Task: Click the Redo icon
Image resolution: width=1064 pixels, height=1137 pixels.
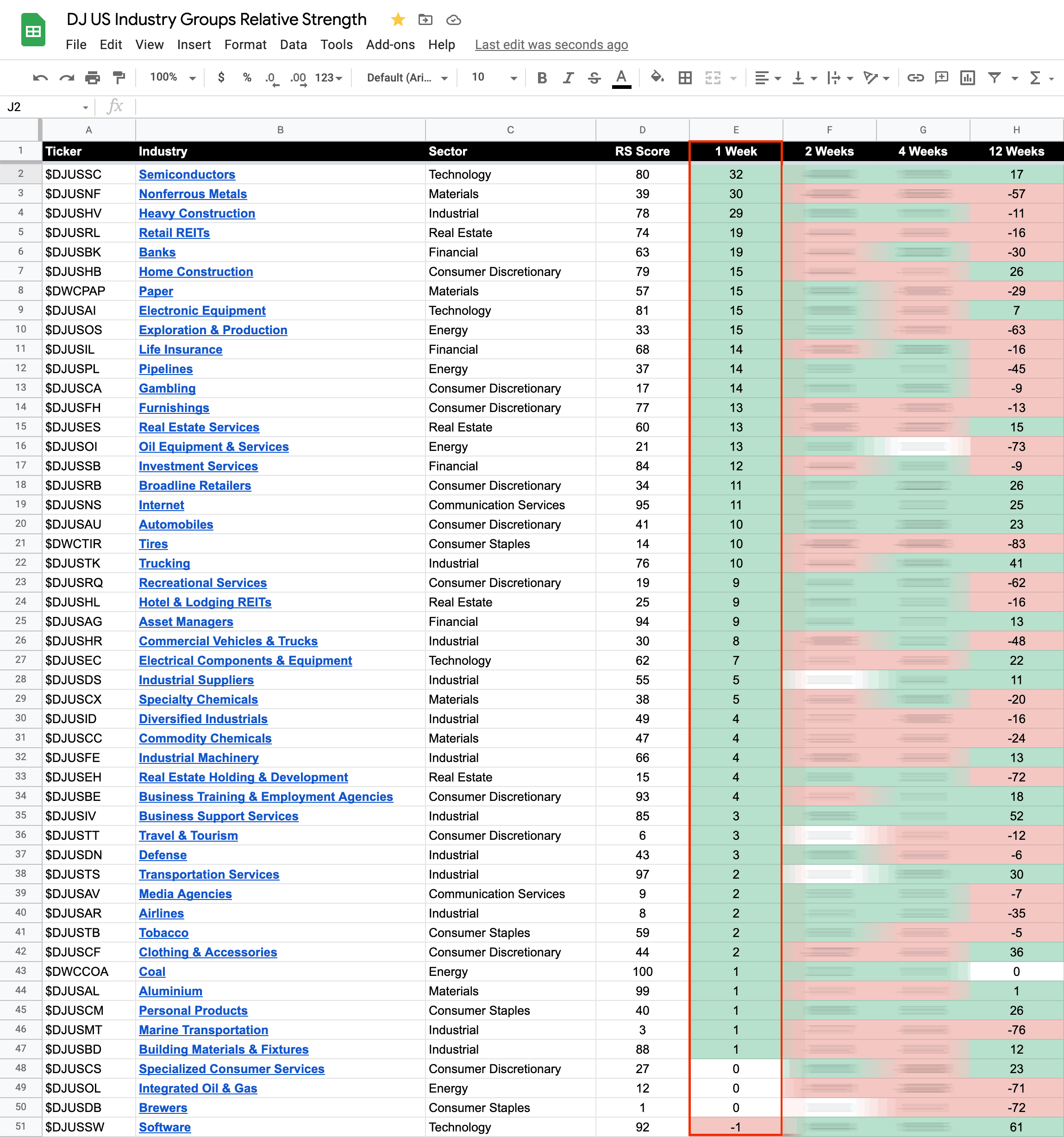Action: click(x=67, y=78)
